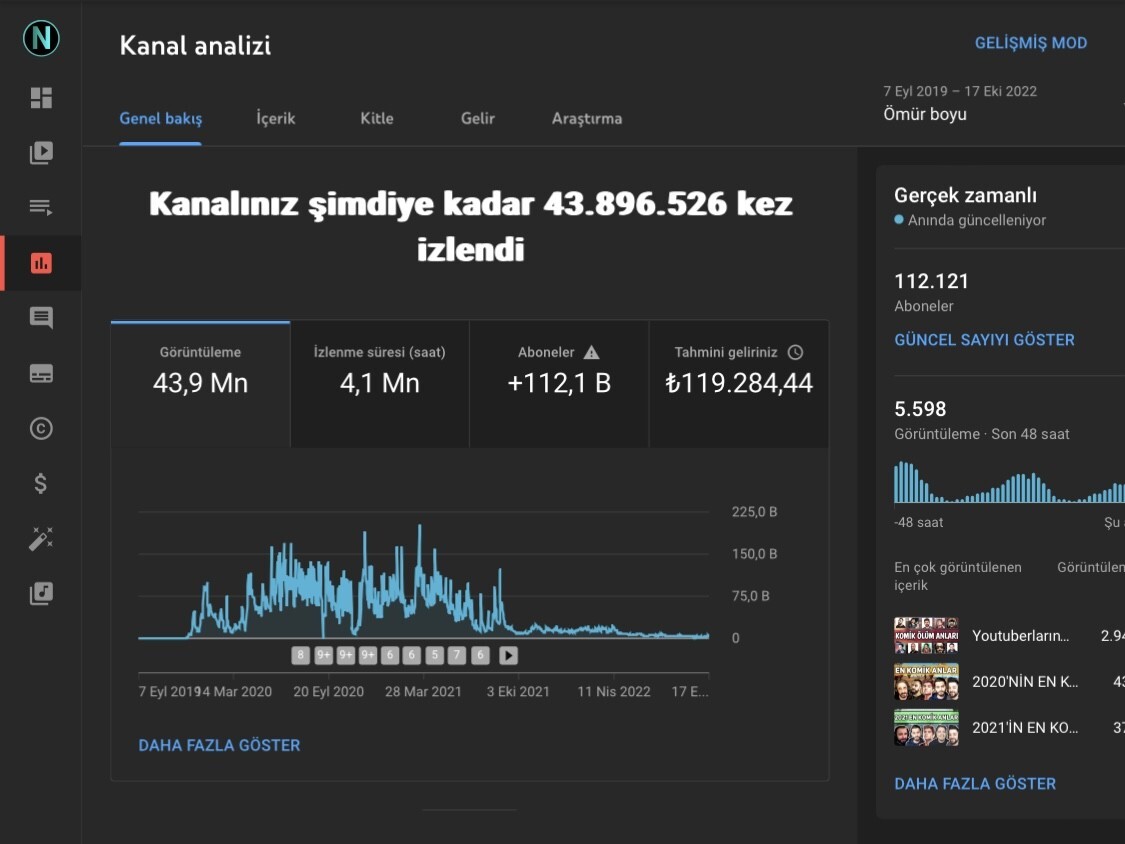Screen dimensions: 1125x844
Task: Open the Content videos sidebar icon
Action: 41,152
